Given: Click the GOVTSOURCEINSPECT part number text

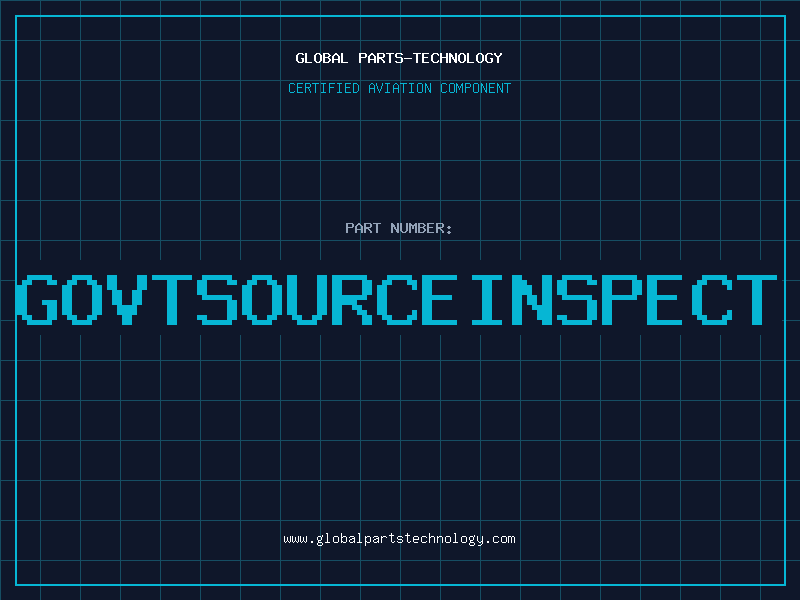Looking at the screenshot, I should 396,299.
